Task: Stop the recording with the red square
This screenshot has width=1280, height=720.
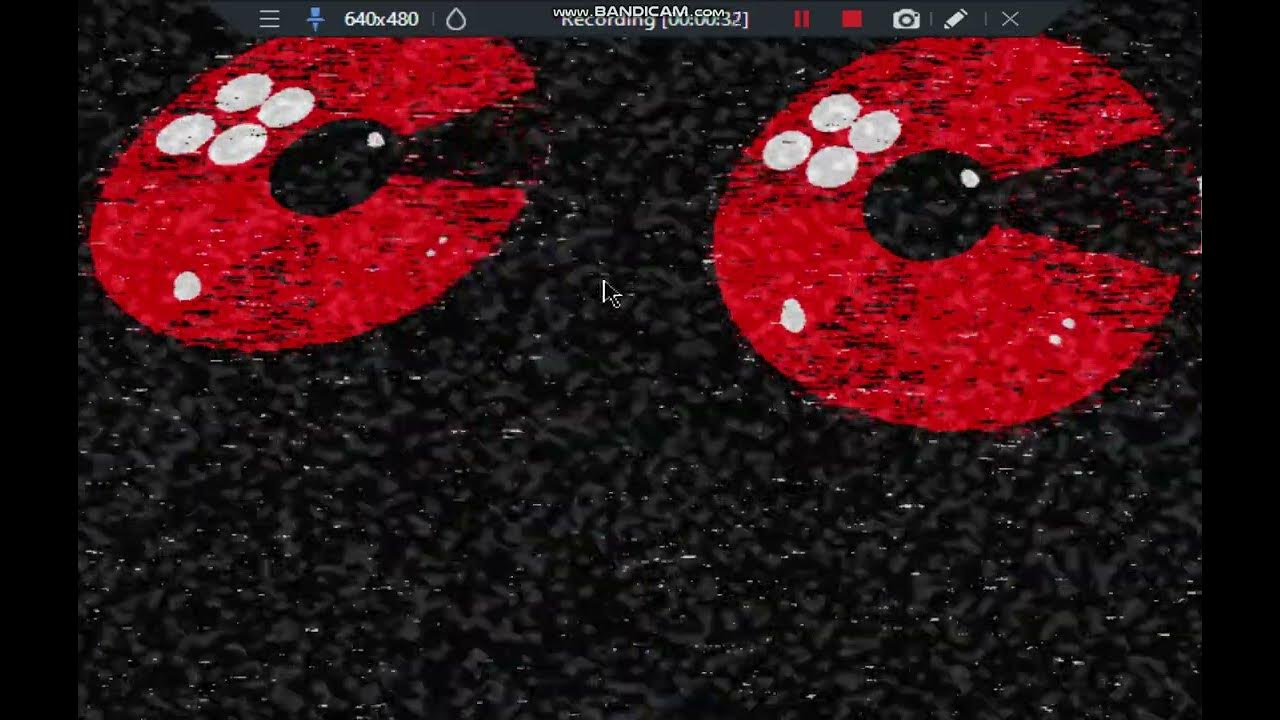Action: [x=852, y=19]
